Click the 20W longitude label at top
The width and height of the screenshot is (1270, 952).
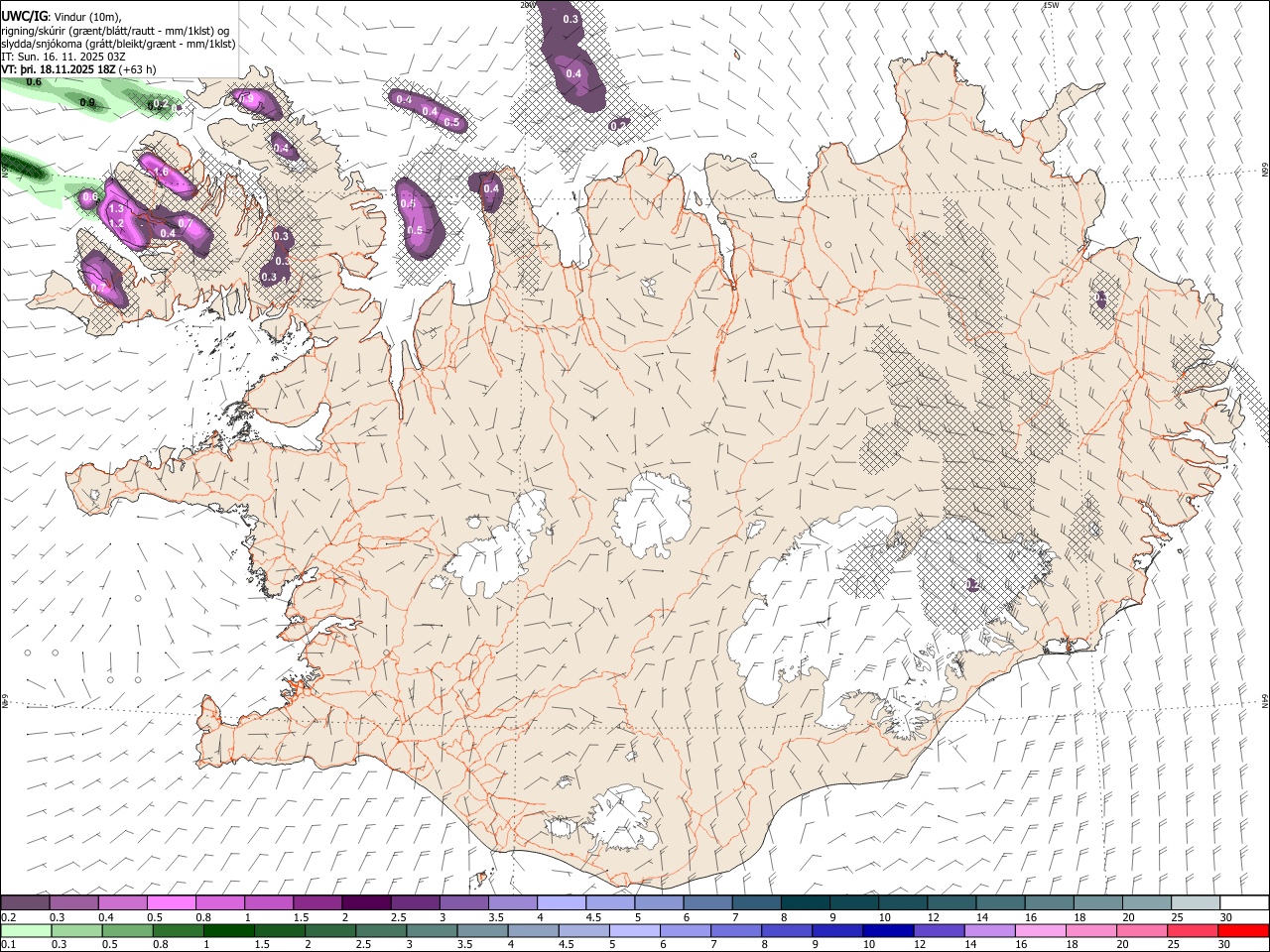pyautogui.click(x=527, y=5)
